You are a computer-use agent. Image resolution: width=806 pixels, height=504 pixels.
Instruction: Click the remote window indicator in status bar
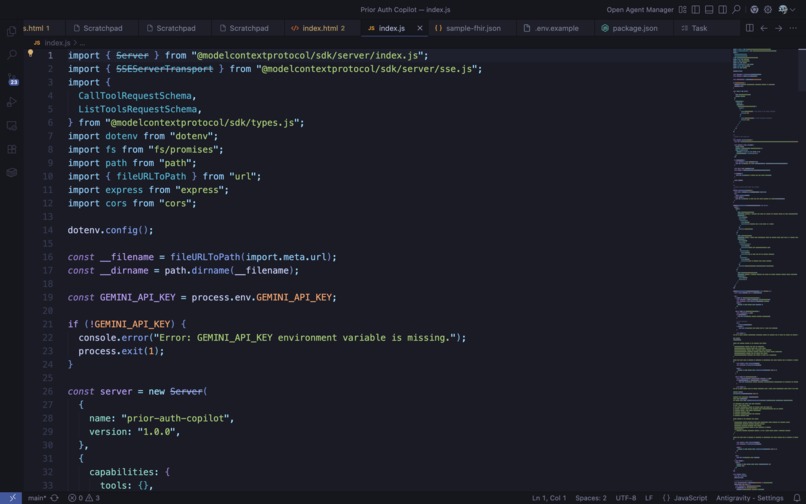(x=11, y=498)
